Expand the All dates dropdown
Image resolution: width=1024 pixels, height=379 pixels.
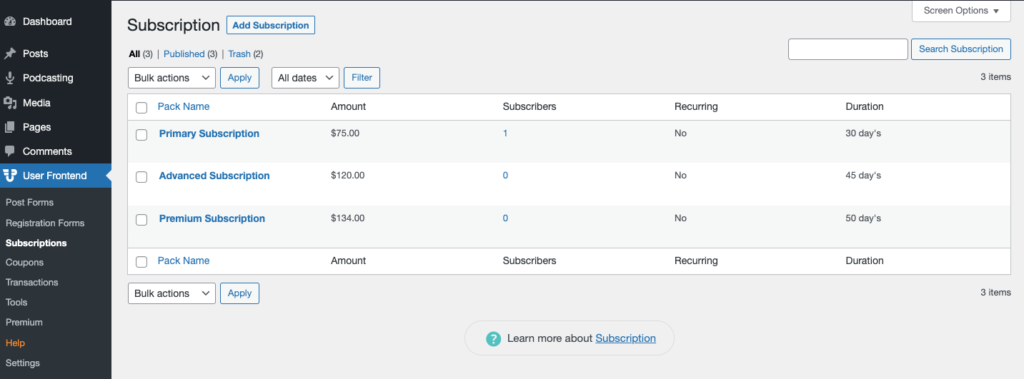pyautogui.click(x=306, y=78)
